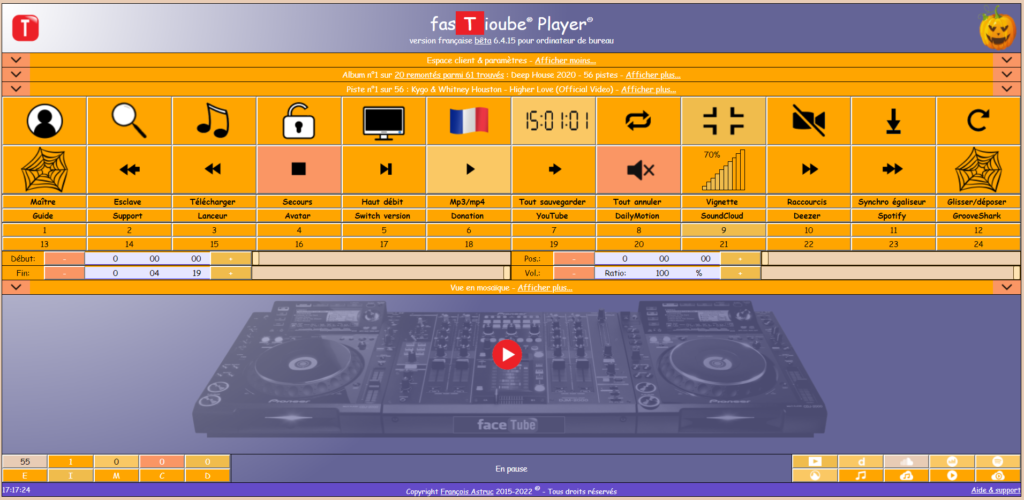
Task: Toggle the crossed-out video camera button
Action: [x=808, y=121]
